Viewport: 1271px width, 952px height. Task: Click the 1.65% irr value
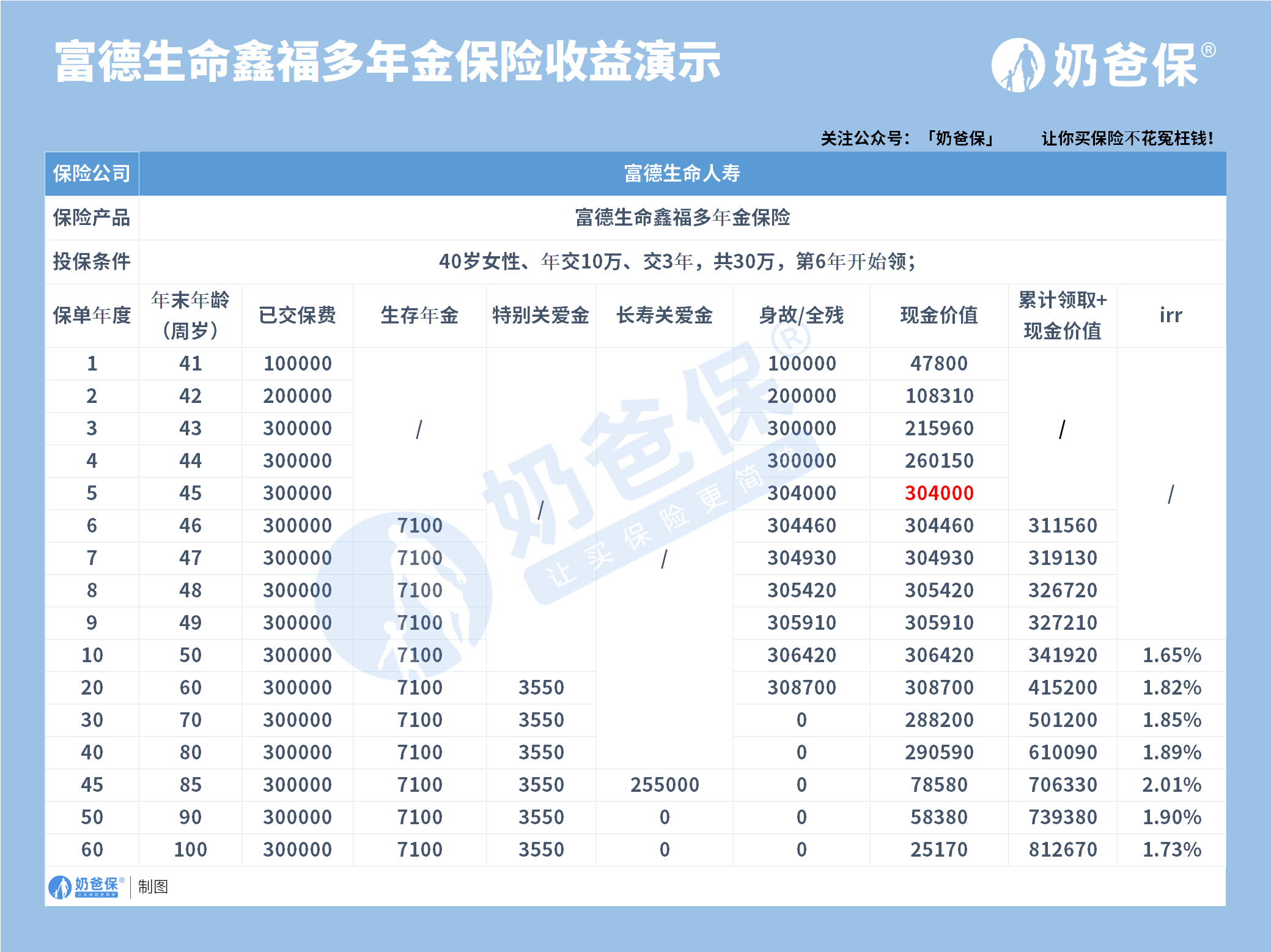tap(1171, 655)
